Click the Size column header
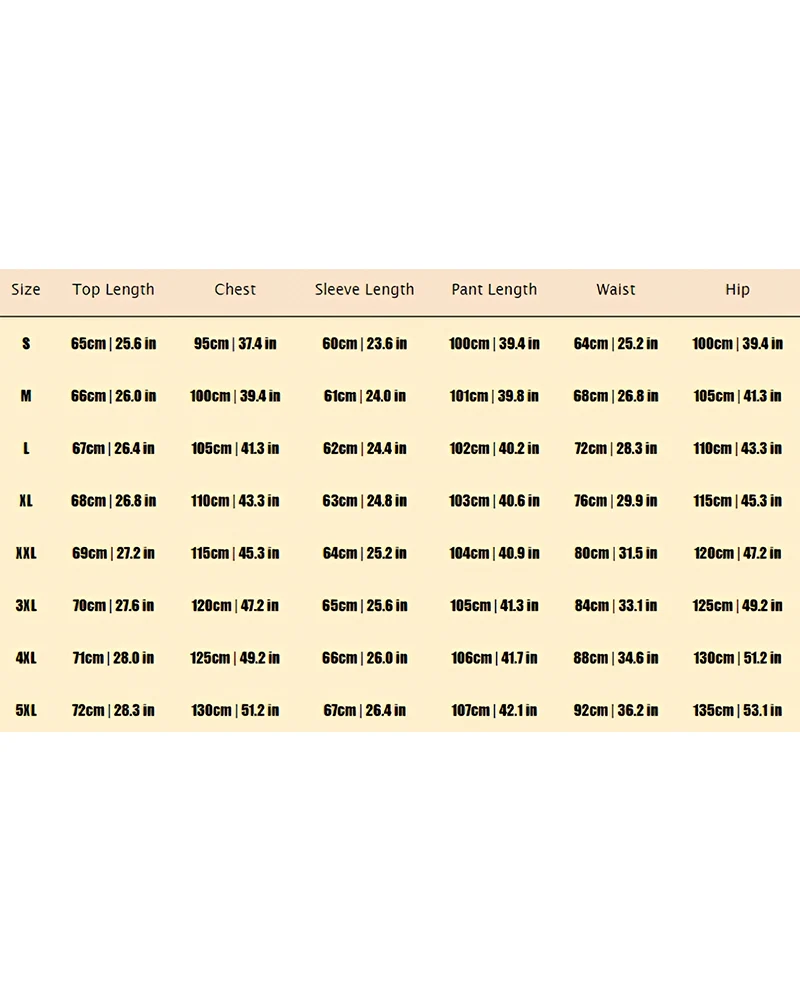Image resolution: width=800 pixels, height=1000 pixels. click(x=26, y=290)
